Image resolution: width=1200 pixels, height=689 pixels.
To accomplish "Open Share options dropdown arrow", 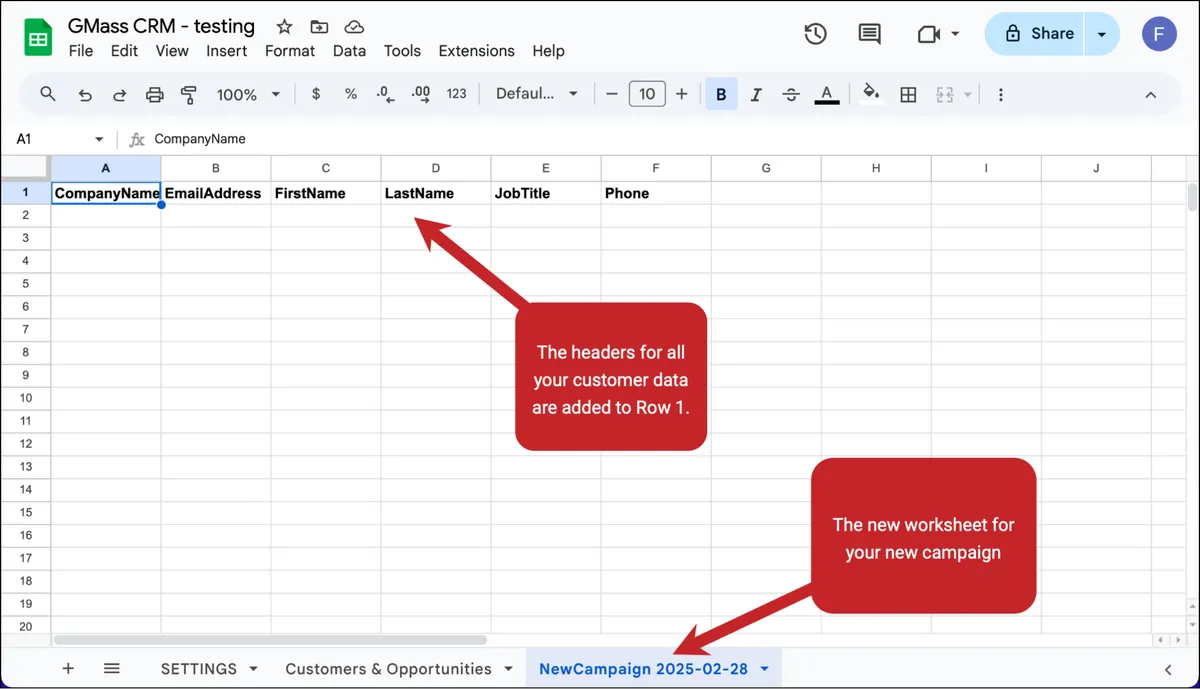I will pos(1101,34).
